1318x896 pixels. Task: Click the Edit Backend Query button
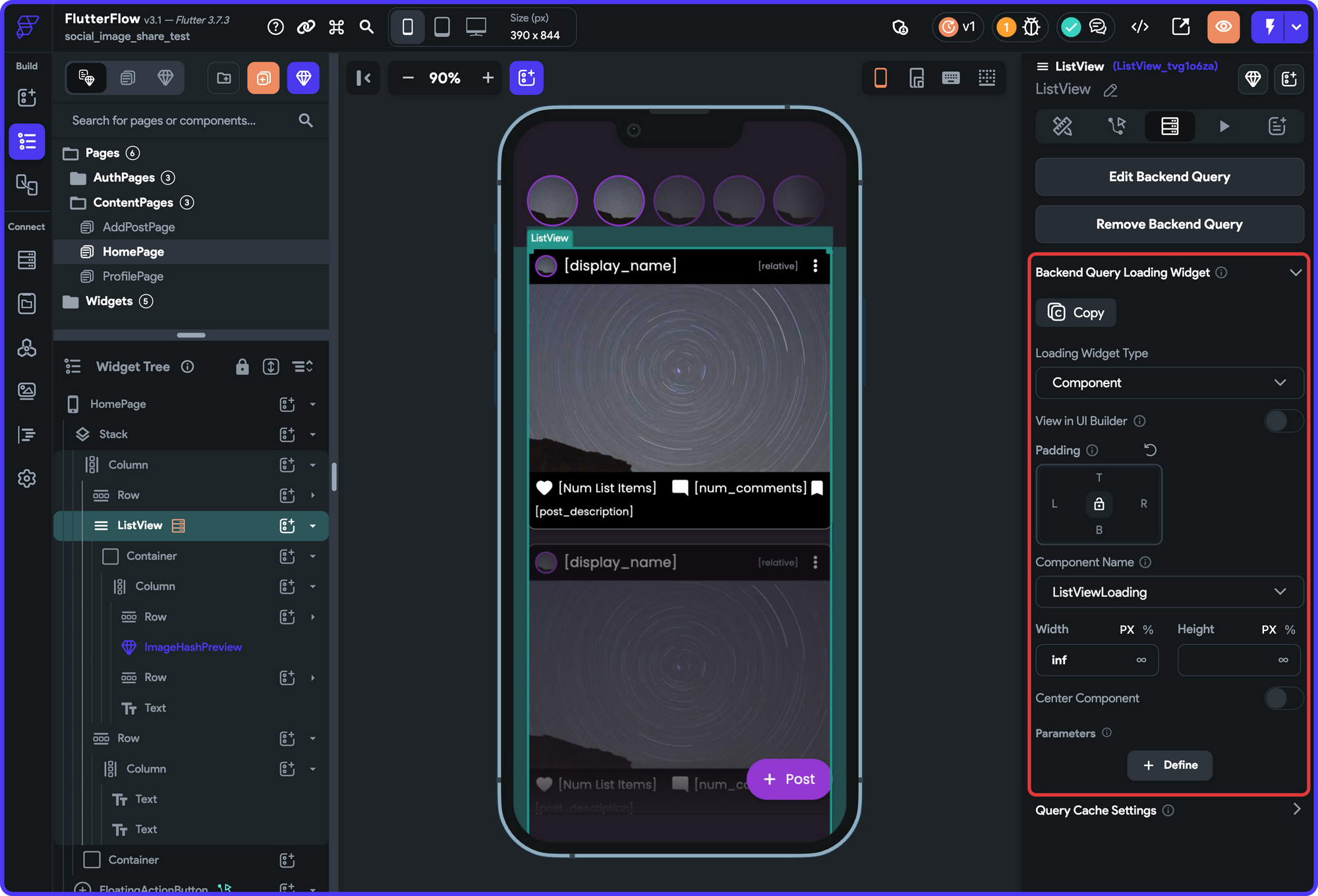click(x=1169, y=177)
